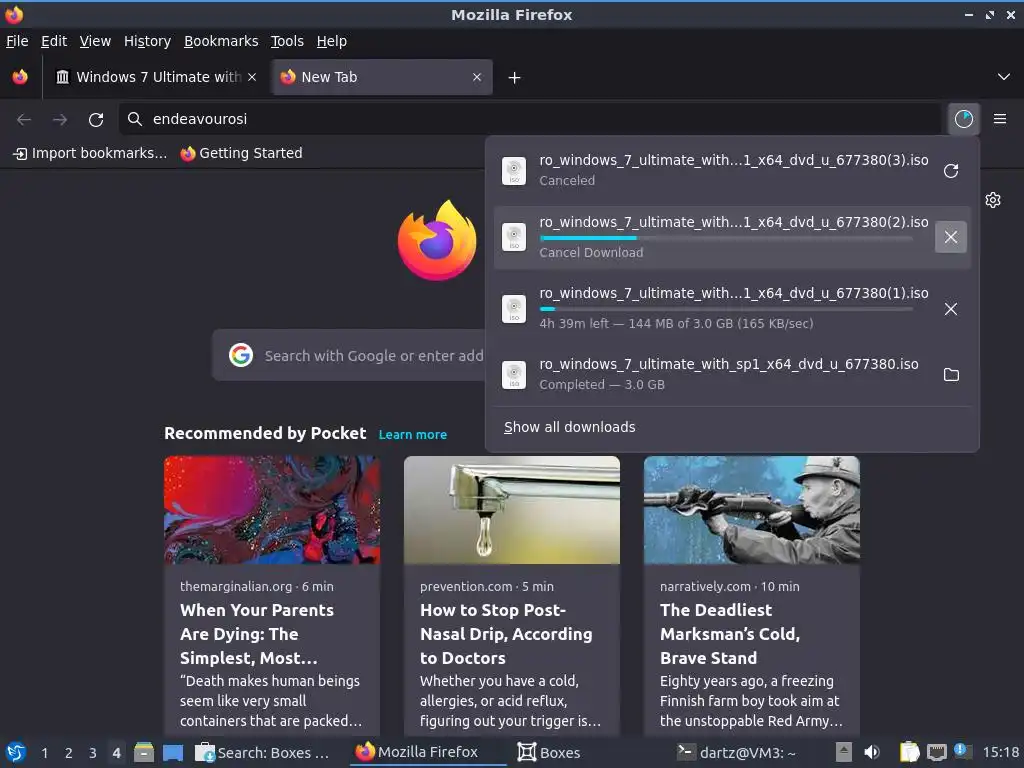Viewport: 1024px width, 768px height.
Task: Open the Edit menu
Action: pyautogui.click(x=54, y=41)
